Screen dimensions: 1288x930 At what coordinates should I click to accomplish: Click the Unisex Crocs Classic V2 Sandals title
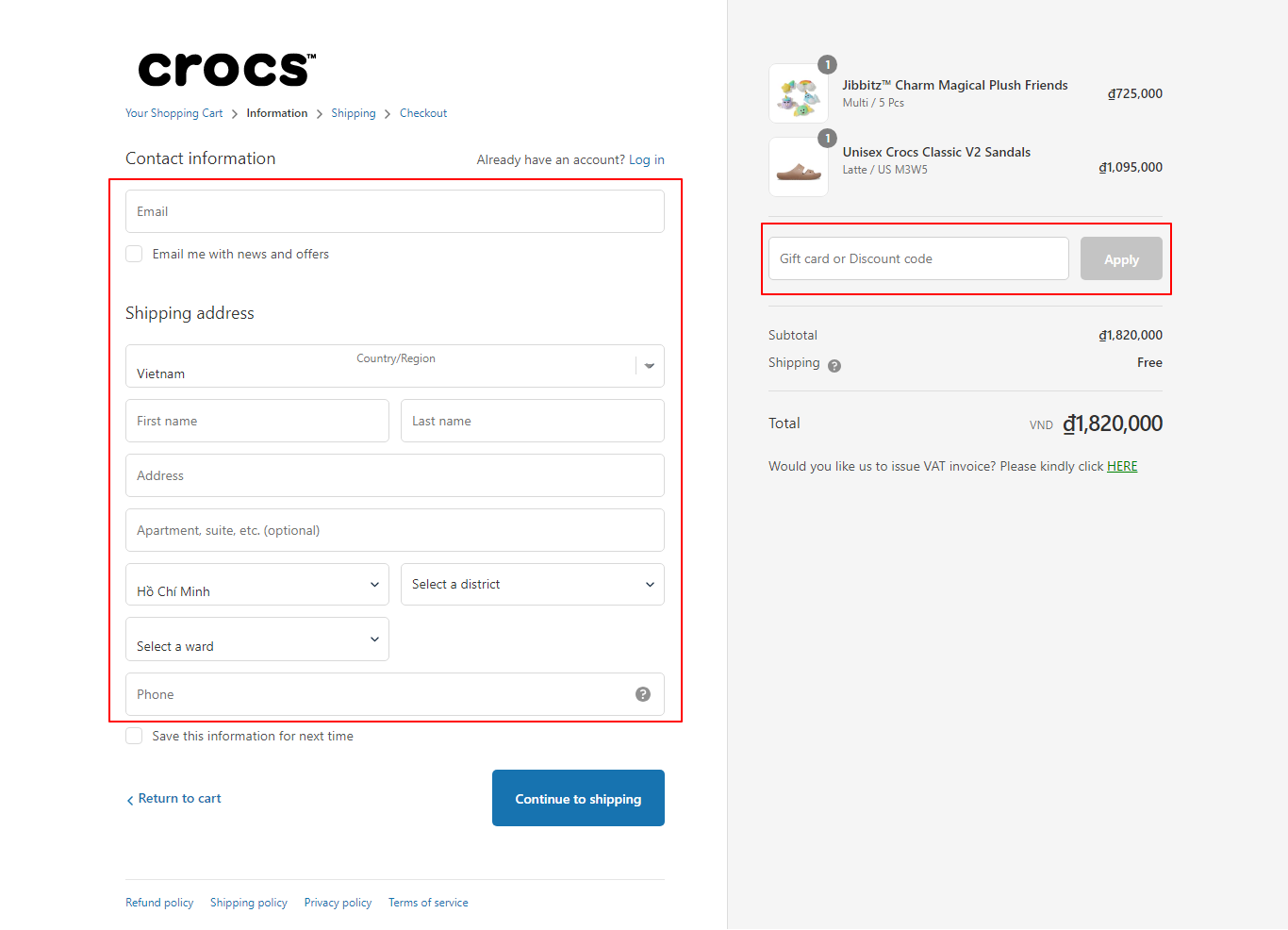tap(936, 152)
